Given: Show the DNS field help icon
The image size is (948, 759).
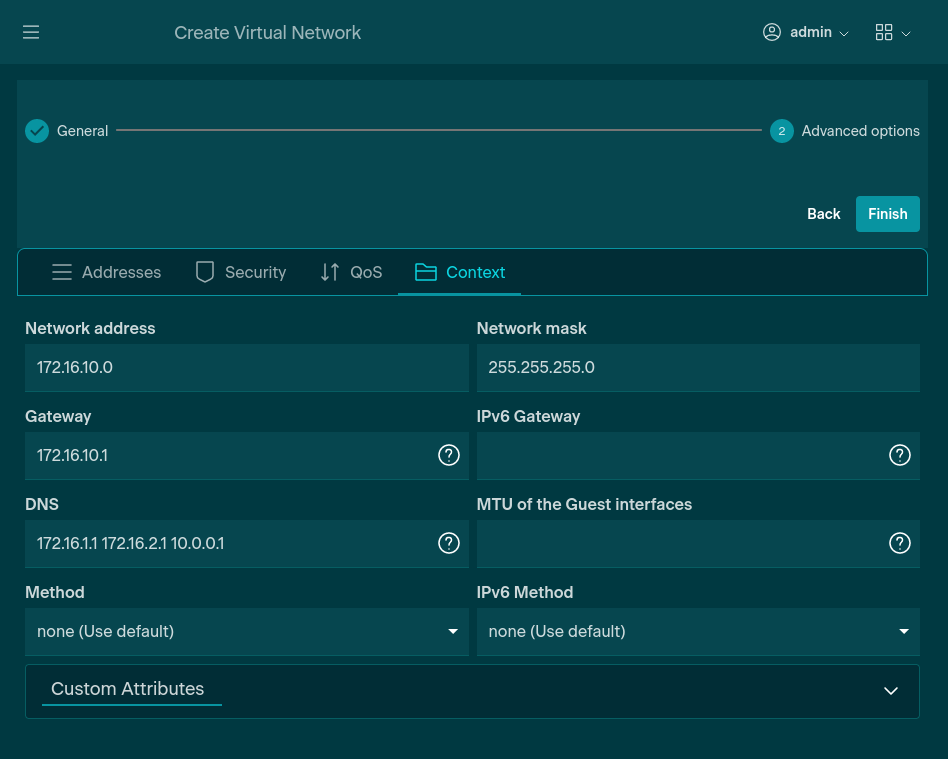Looking at the screenshot, I should pos(449,544).
